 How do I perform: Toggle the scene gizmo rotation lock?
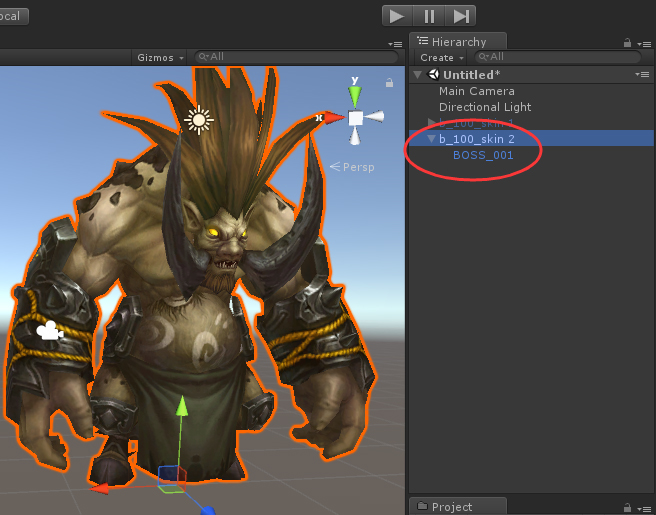coord(390,83)
